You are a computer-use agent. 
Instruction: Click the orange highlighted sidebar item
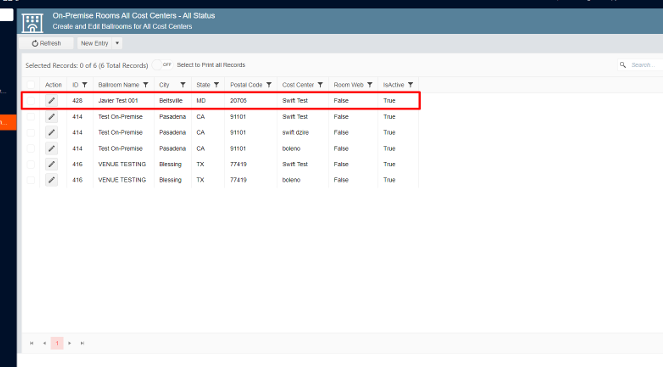8,122
